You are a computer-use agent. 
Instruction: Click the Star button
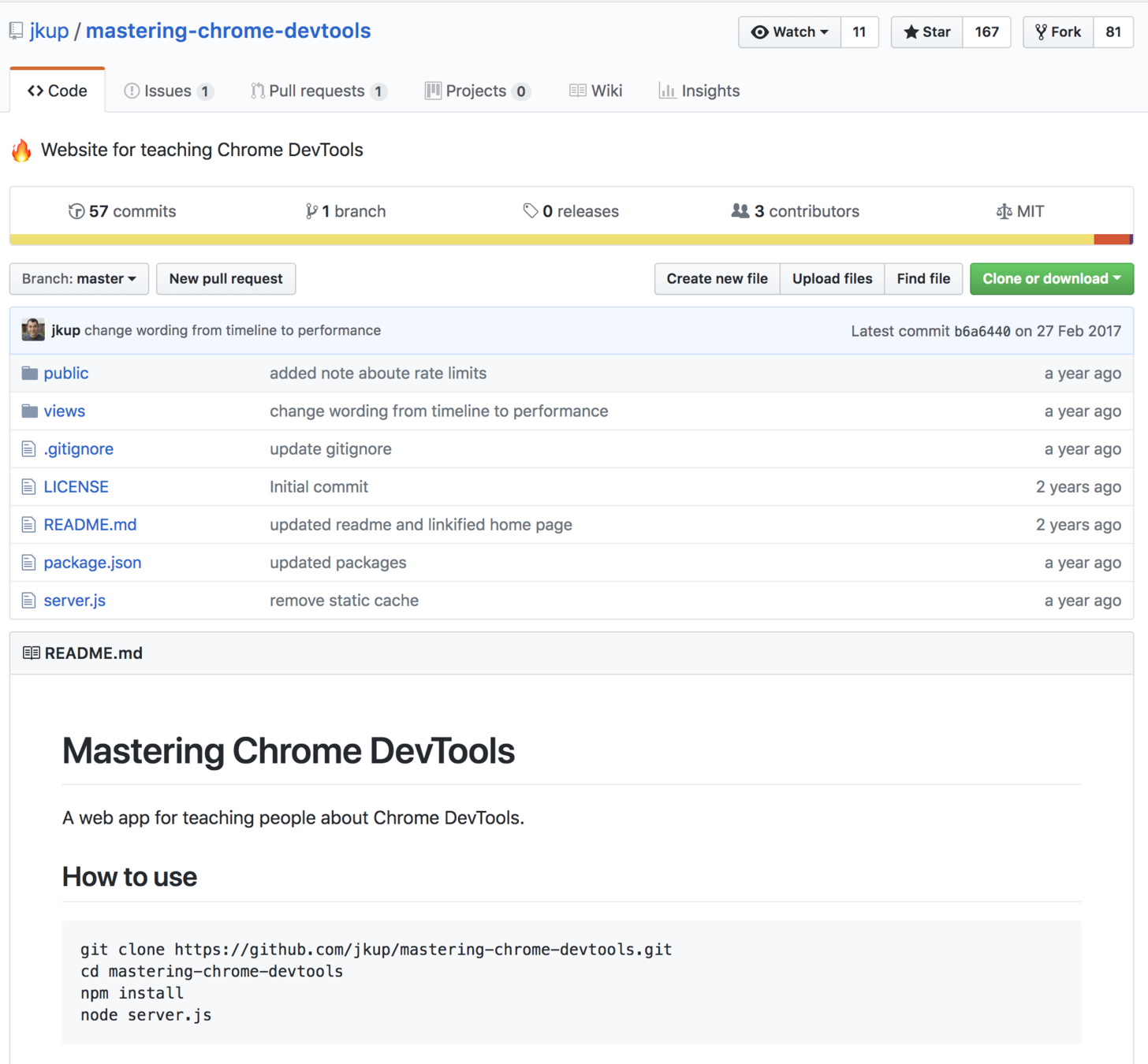927,32
